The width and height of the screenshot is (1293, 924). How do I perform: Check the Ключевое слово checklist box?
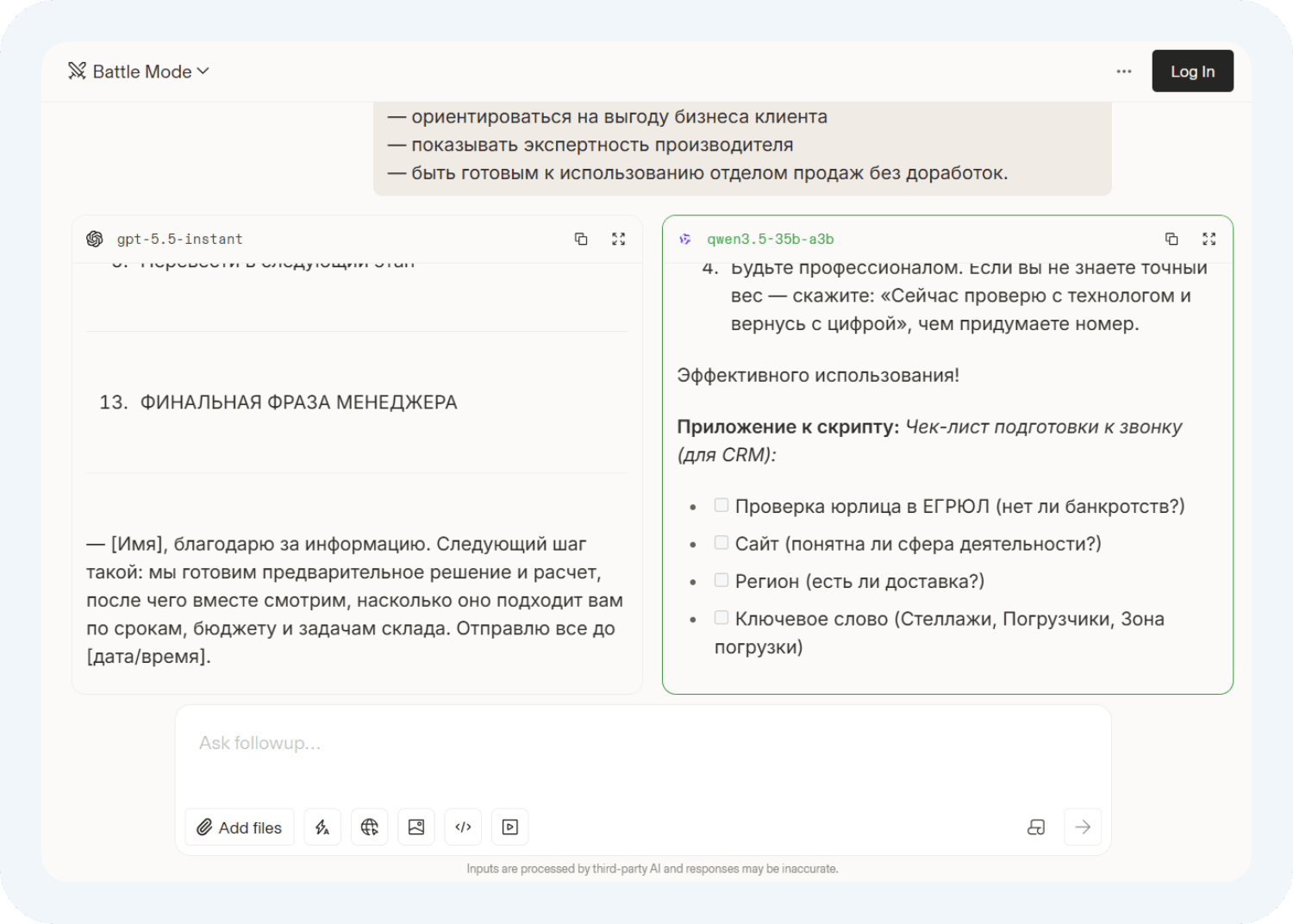pyautogui.click(x=721, y=617)
